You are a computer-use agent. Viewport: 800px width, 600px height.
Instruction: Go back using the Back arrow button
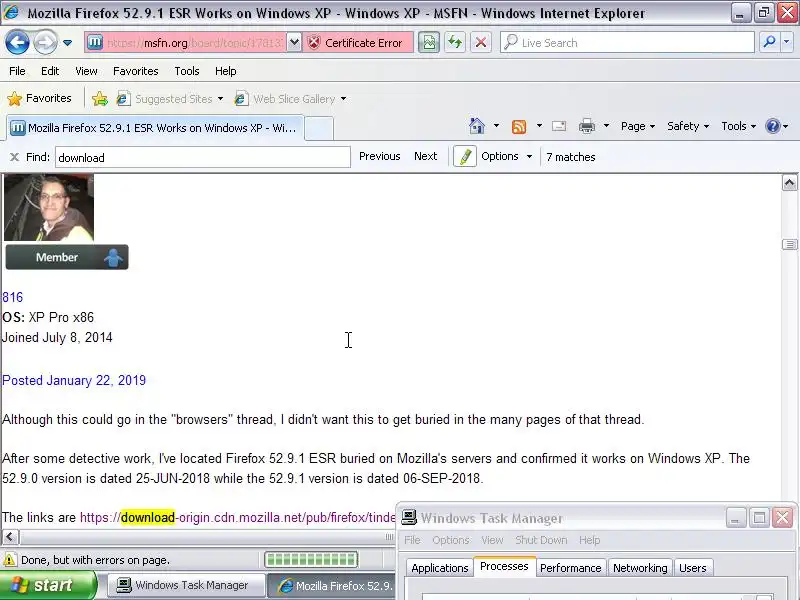coord(17,42)
